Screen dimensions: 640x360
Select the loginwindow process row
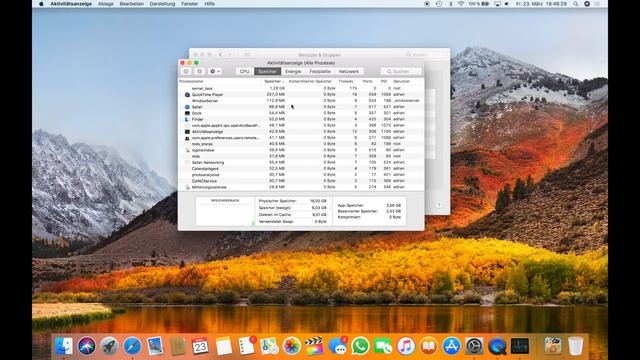pyautogui.click(x=301, y=150)
